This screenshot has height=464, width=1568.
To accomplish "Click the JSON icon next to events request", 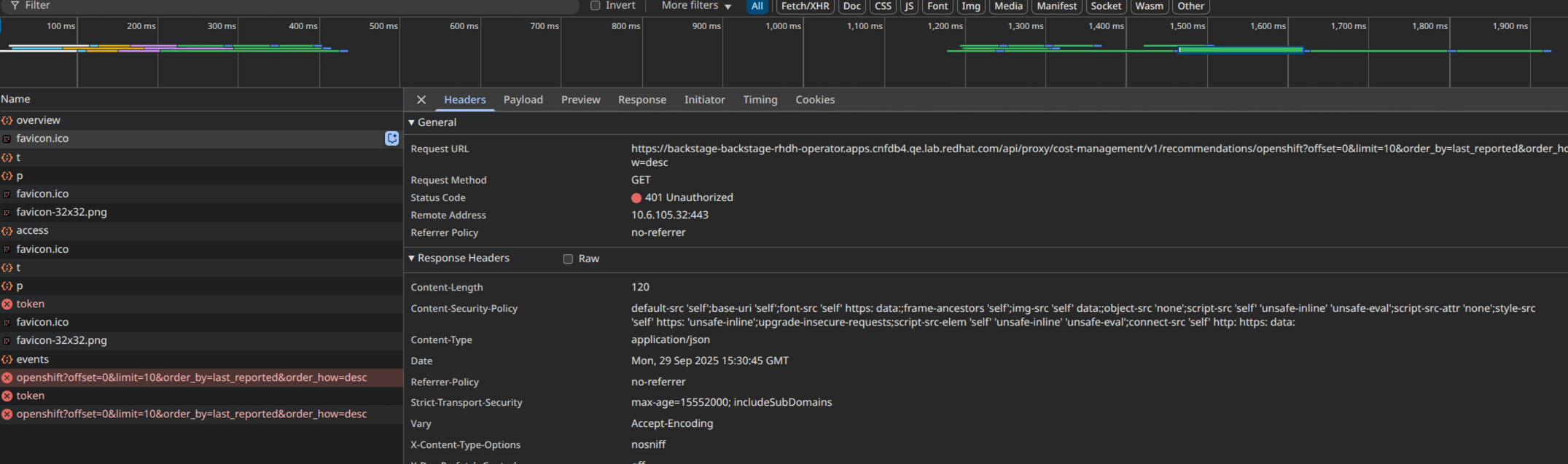I will point(7,359).
